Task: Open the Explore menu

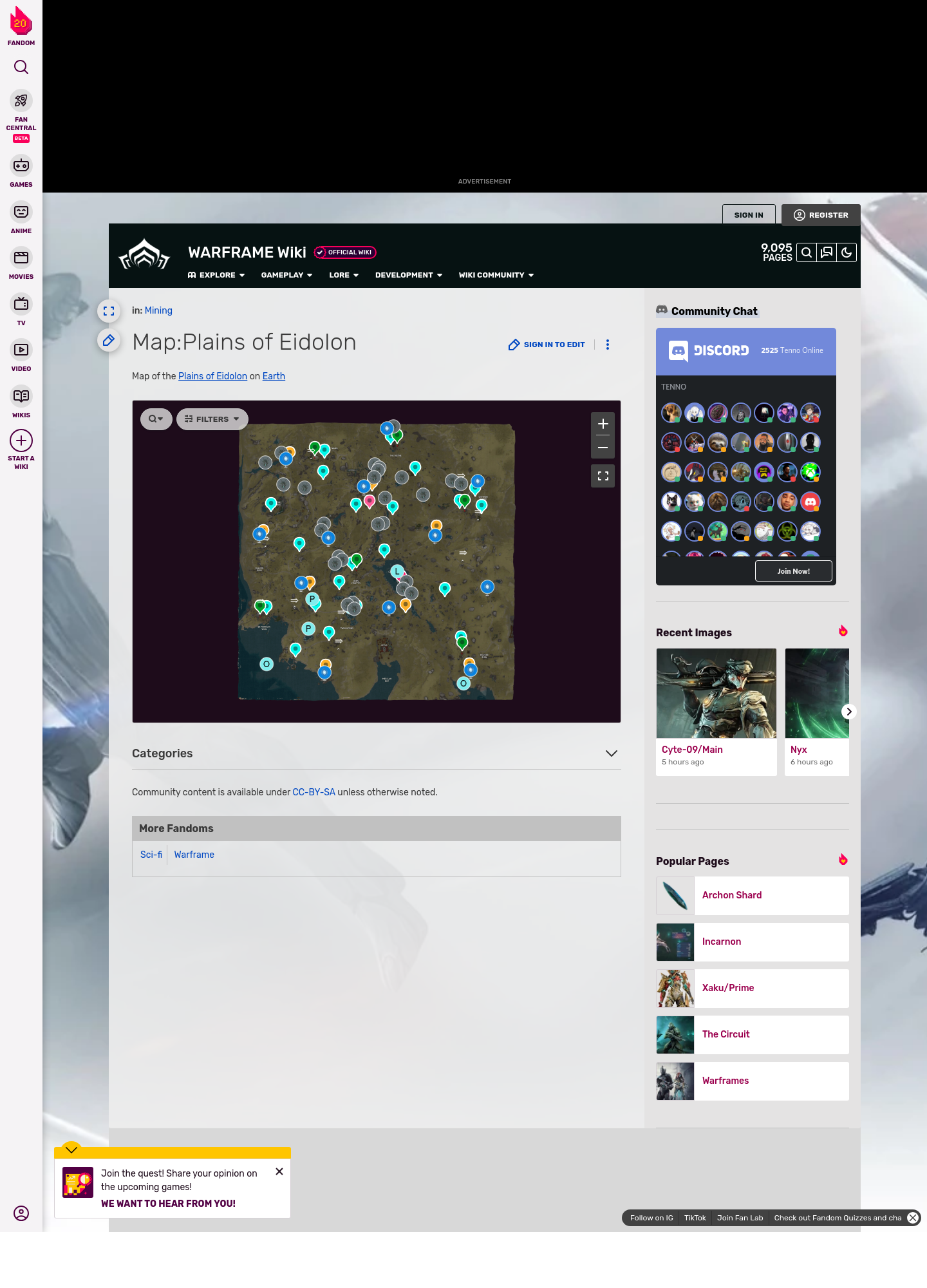Action: (216, 275)
